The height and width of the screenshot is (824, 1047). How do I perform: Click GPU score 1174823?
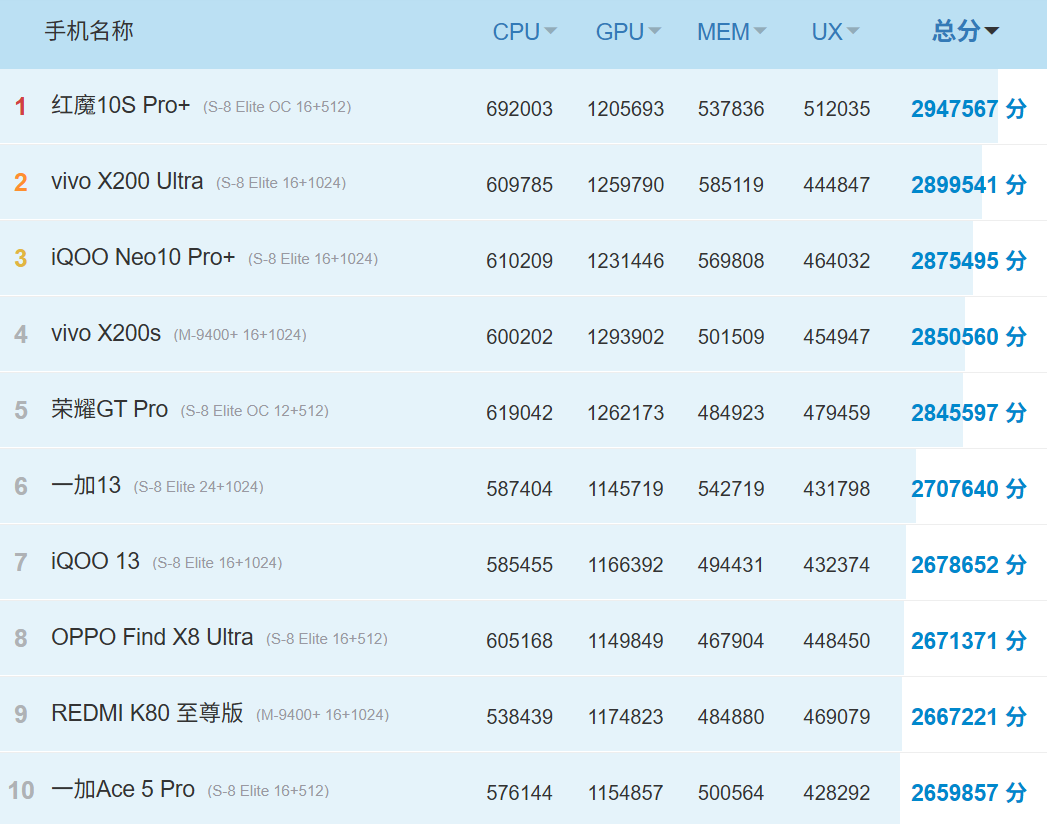pos(626,718)
